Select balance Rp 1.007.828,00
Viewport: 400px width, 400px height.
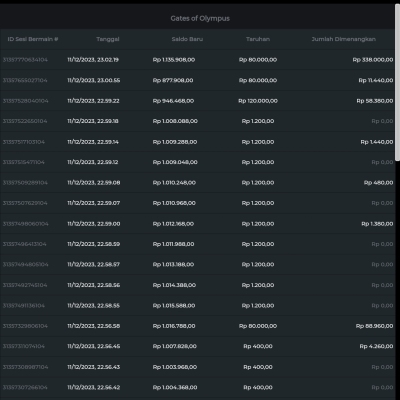(175, 346)
